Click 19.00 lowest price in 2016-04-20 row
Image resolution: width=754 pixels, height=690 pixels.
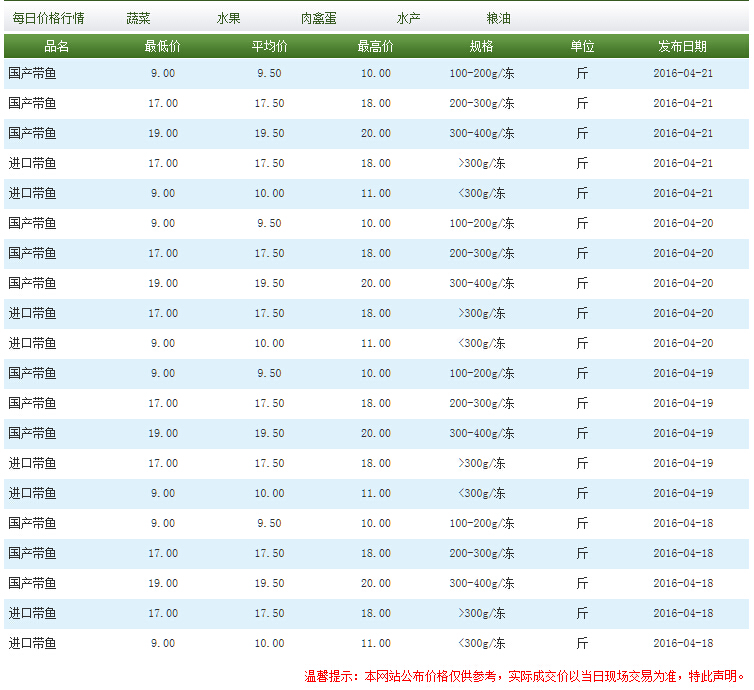(x=163, y=283)
